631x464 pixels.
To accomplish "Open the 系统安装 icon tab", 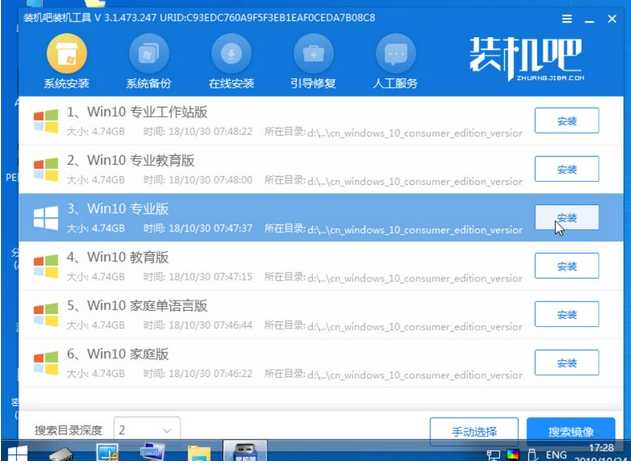I will 67,54.
